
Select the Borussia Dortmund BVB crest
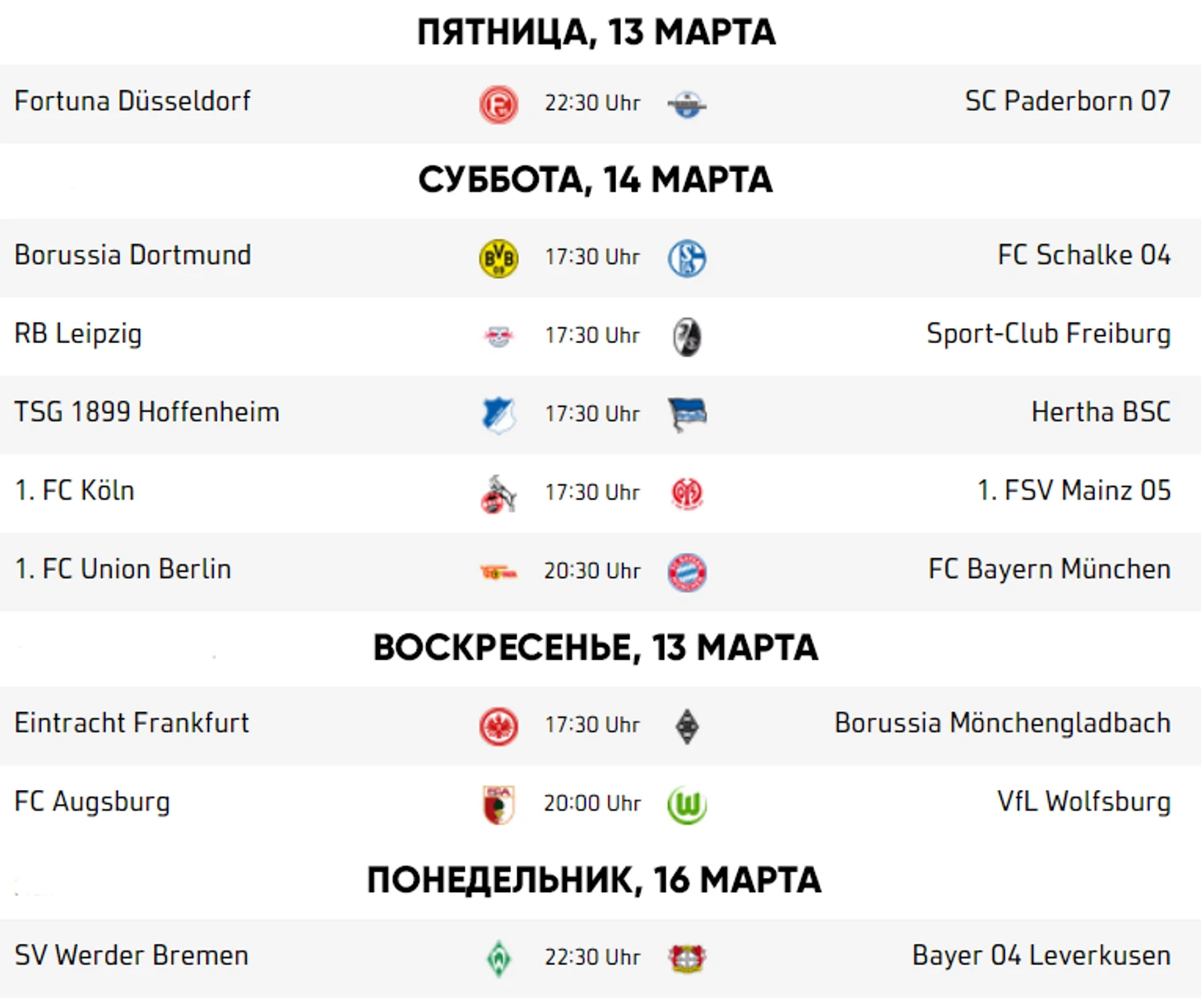click(x=498, y=258)
